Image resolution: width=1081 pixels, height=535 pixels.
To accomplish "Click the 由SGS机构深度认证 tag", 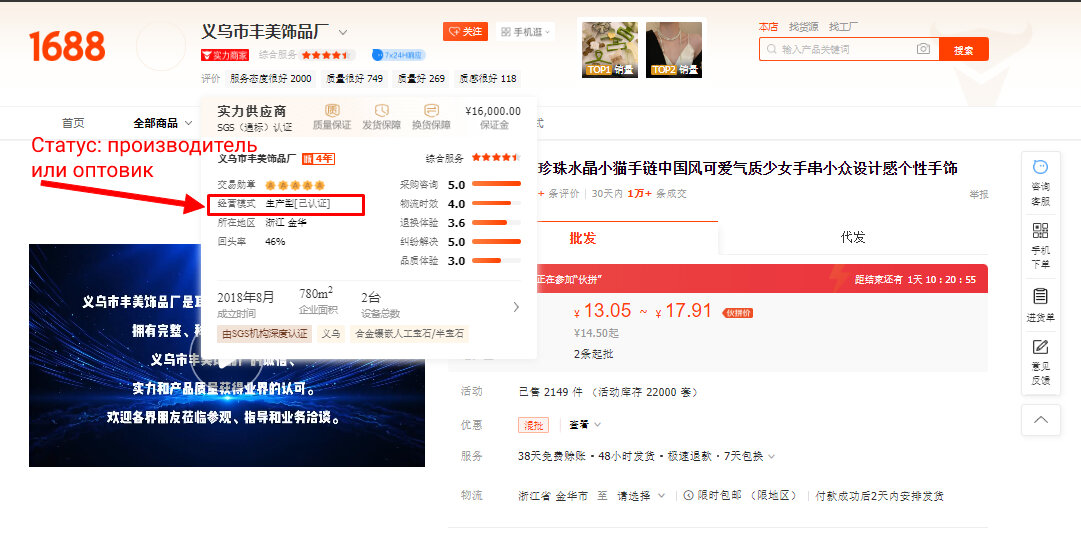I will point(265,334).
